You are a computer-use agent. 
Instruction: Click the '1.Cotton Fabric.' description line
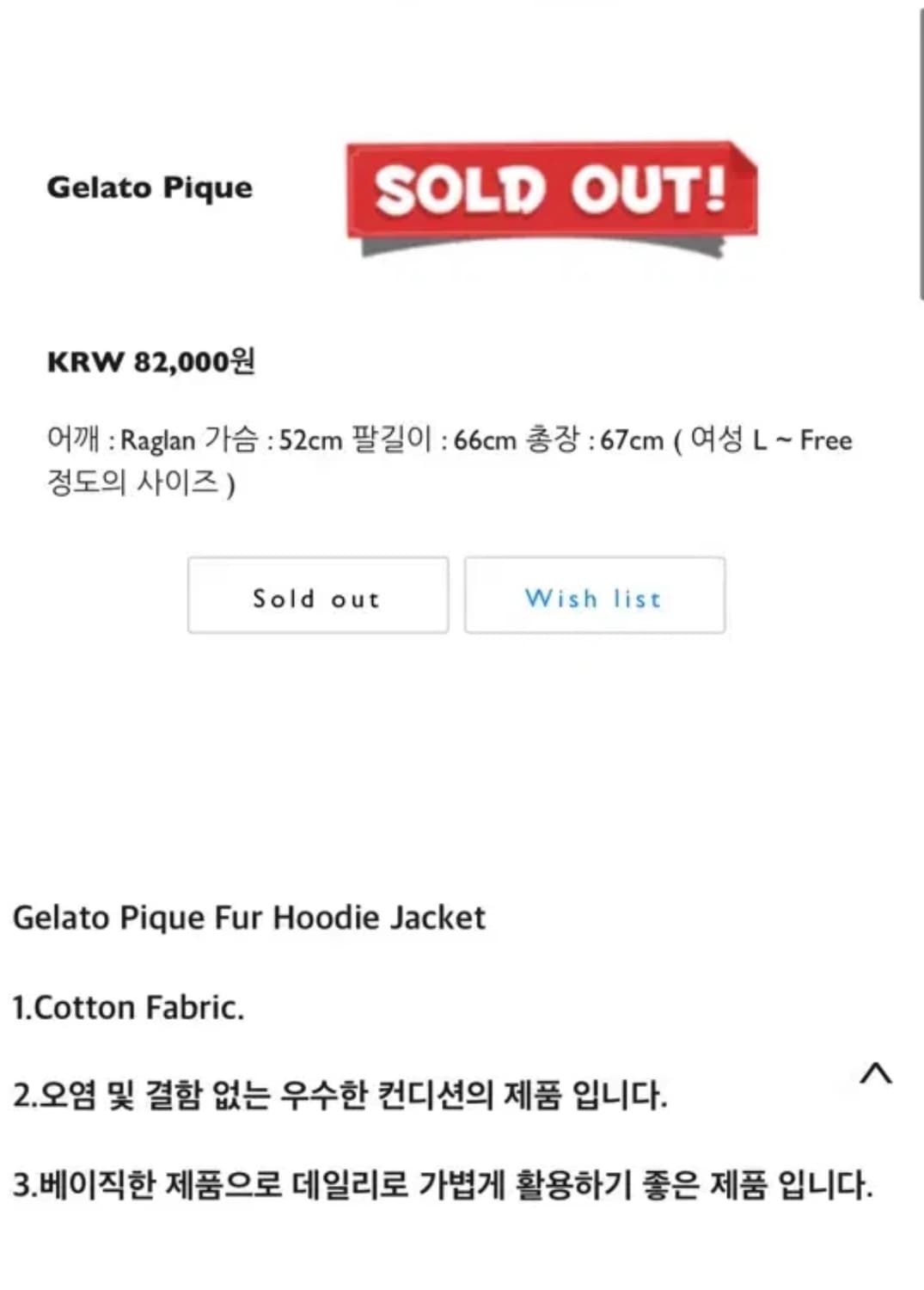129,1007
